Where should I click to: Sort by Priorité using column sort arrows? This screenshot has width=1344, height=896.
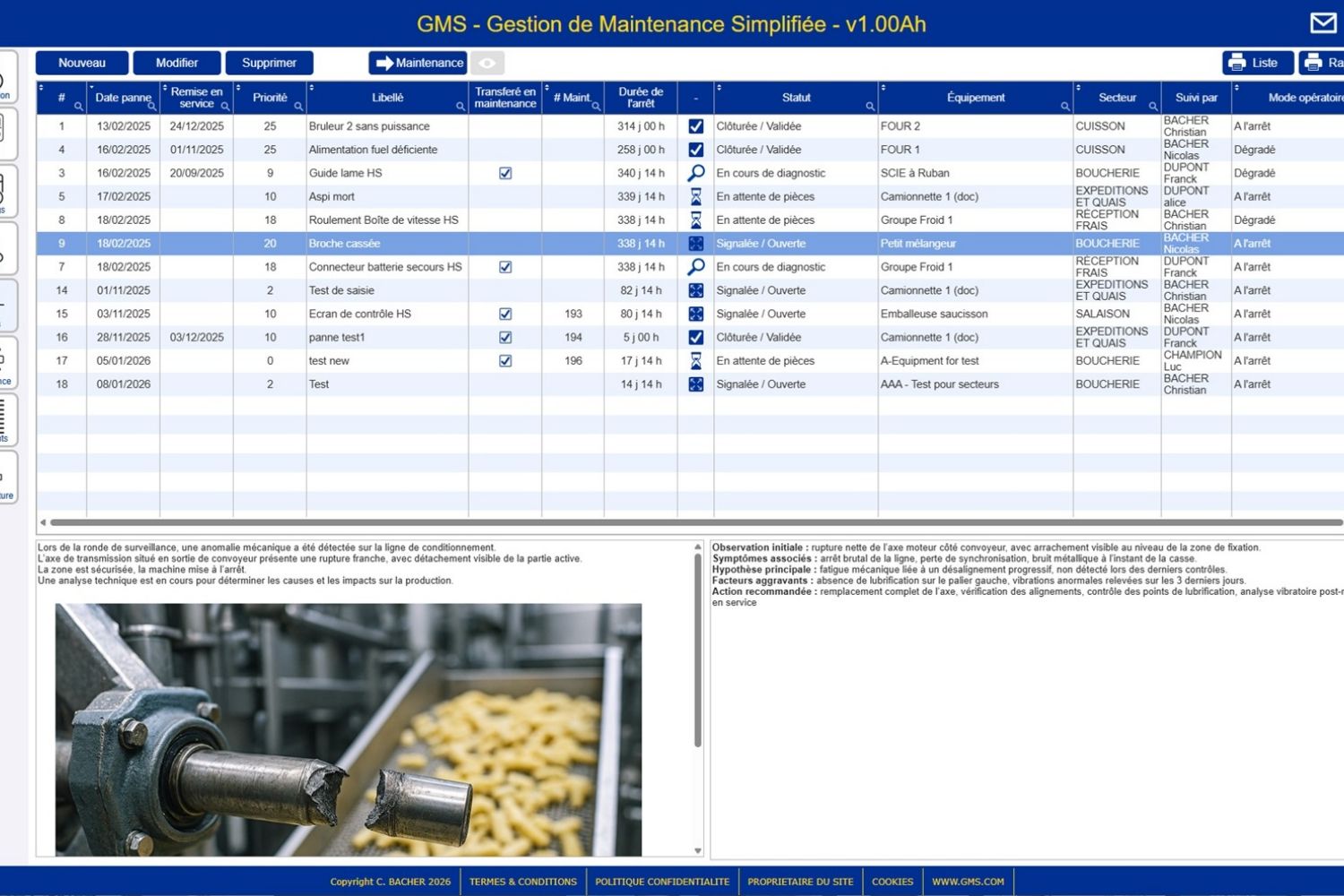(238, 88)
